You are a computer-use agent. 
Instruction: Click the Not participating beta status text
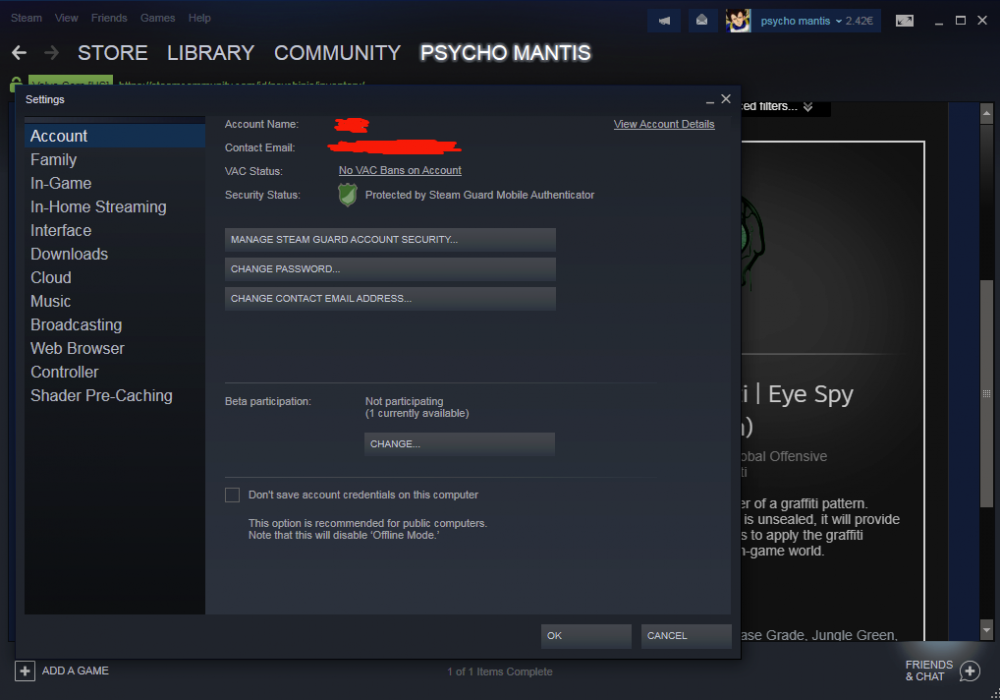click(x=404, y=401)
